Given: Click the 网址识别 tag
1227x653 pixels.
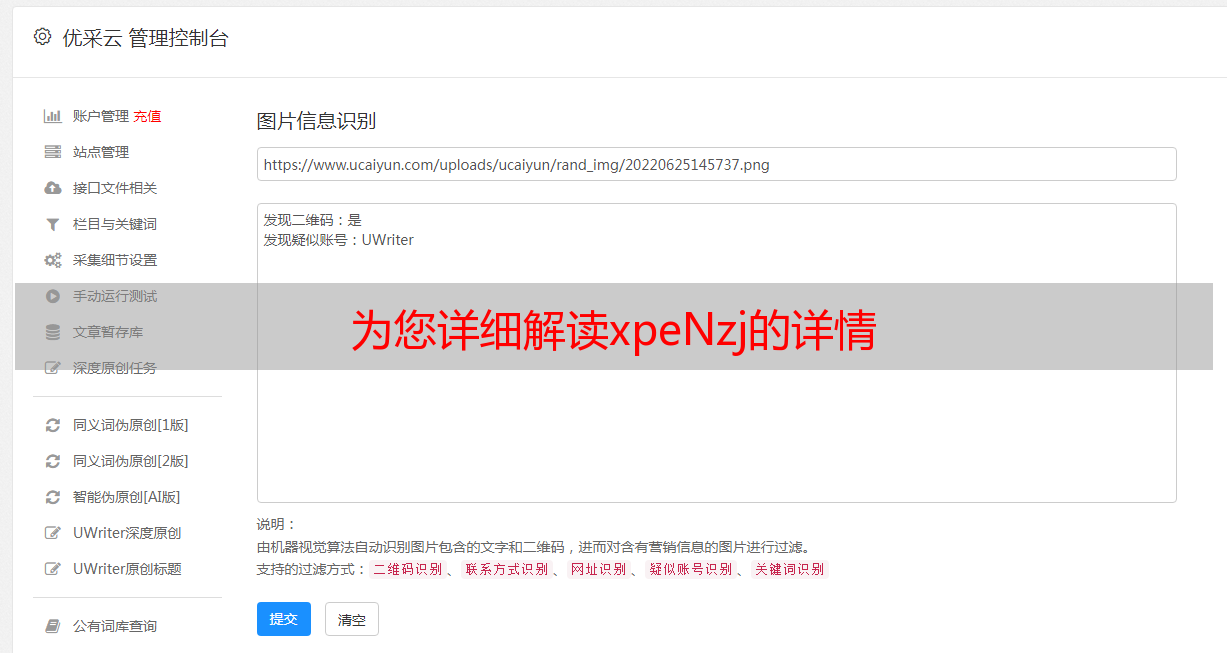Looking at the screenshot, I should (598, 569).
